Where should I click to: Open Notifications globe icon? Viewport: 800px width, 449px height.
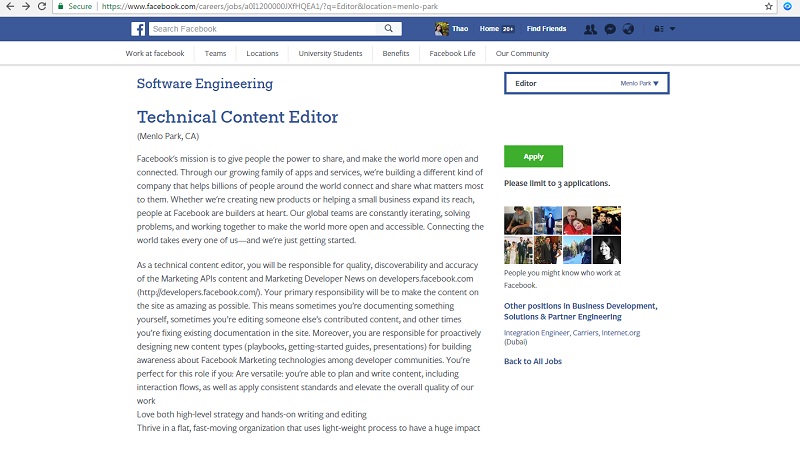pos(629,29)
